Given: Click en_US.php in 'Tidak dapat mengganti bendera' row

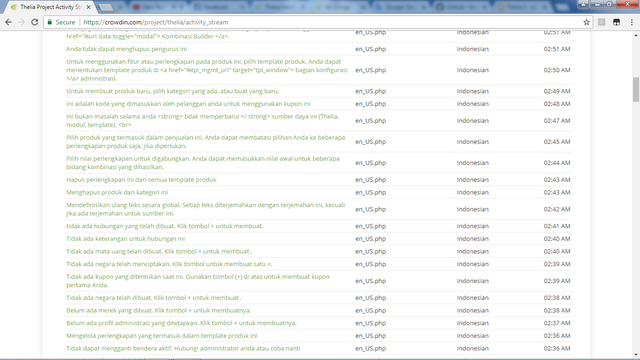Looking at the screenshot, I should tap(370, 348).
